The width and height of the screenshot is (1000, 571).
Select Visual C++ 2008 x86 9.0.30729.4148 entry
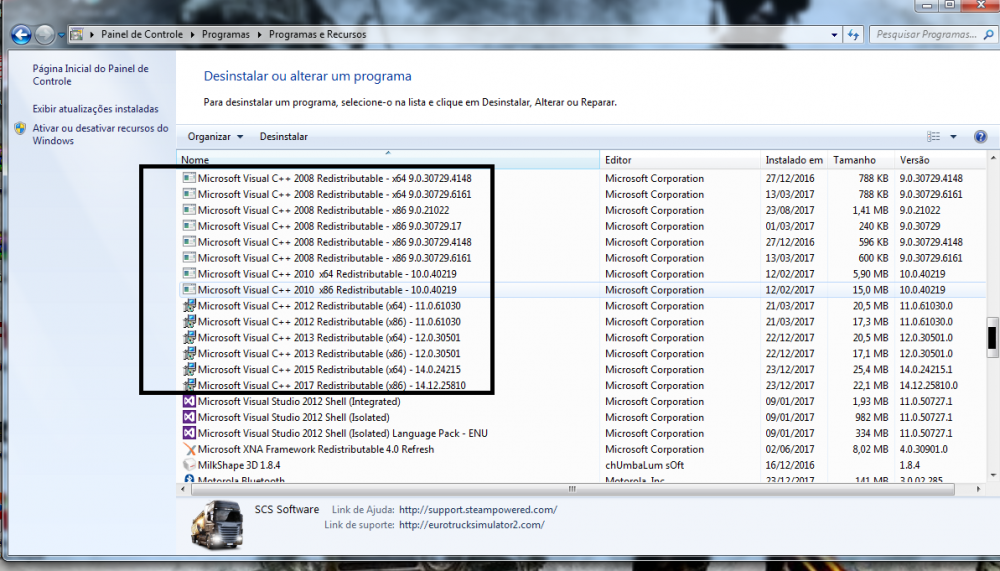pyautogui.click(x=334, y=242)
